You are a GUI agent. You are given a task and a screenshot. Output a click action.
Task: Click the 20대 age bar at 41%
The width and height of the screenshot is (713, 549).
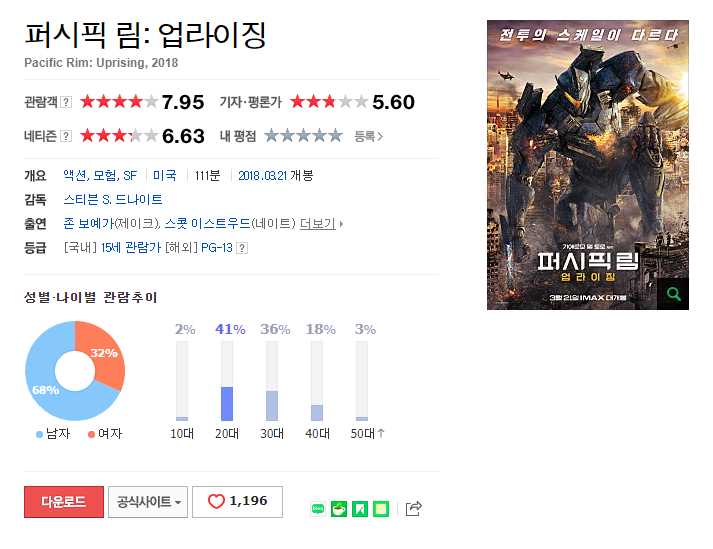pyautogui.click(x=227, y=381)
